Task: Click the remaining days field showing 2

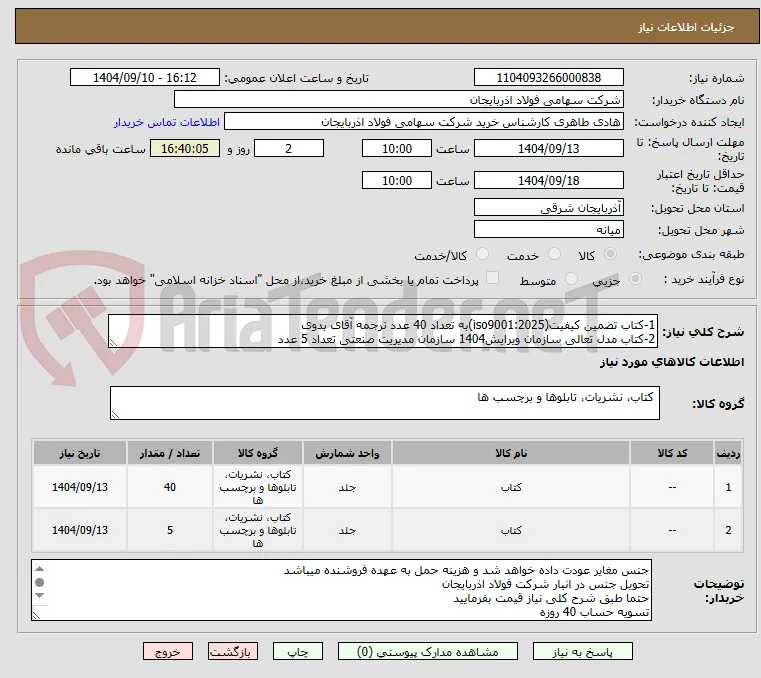Action: coord(289,149)
